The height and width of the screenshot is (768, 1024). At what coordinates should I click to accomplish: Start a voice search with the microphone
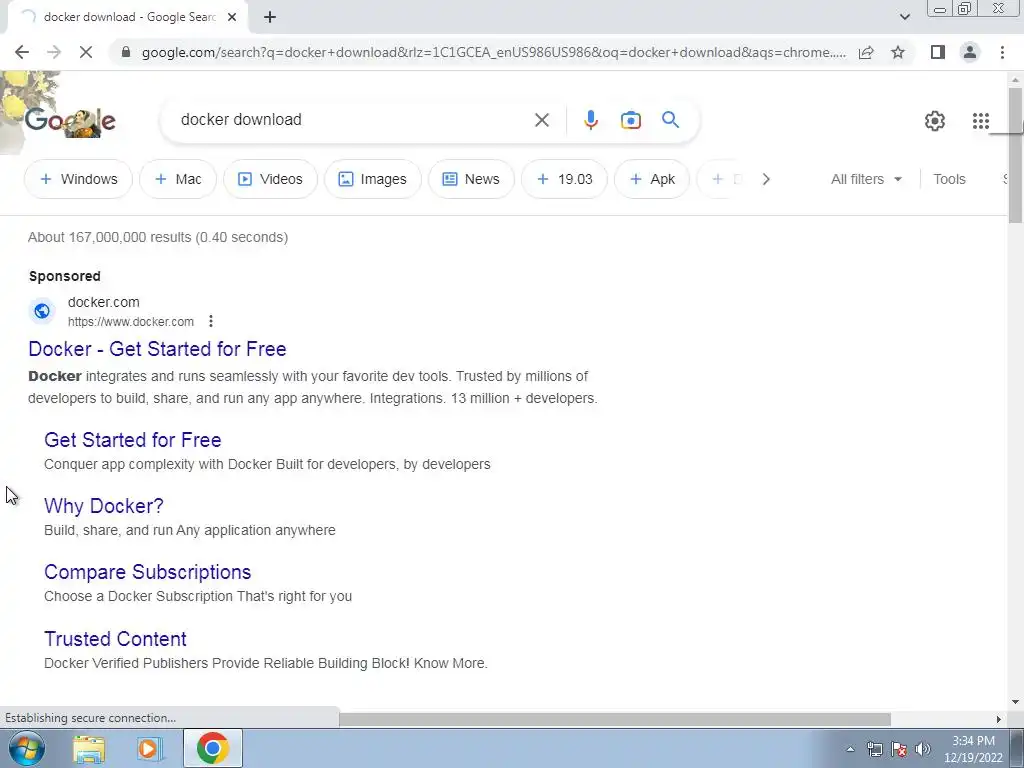click(x=590, y=120)
